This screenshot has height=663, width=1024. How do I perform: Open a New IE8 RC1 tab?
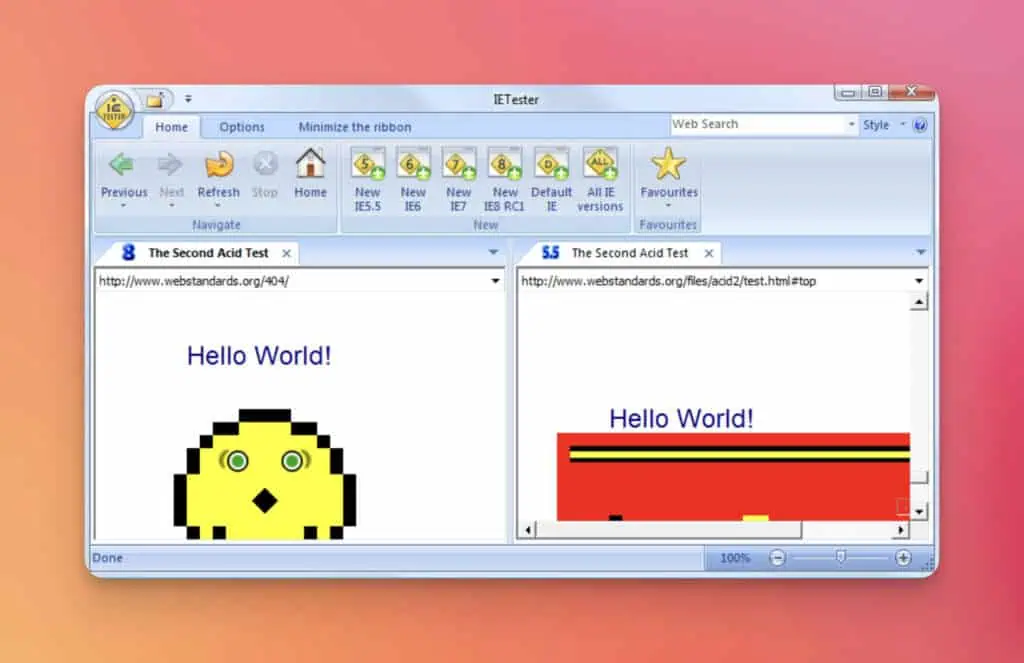[505, 164]
